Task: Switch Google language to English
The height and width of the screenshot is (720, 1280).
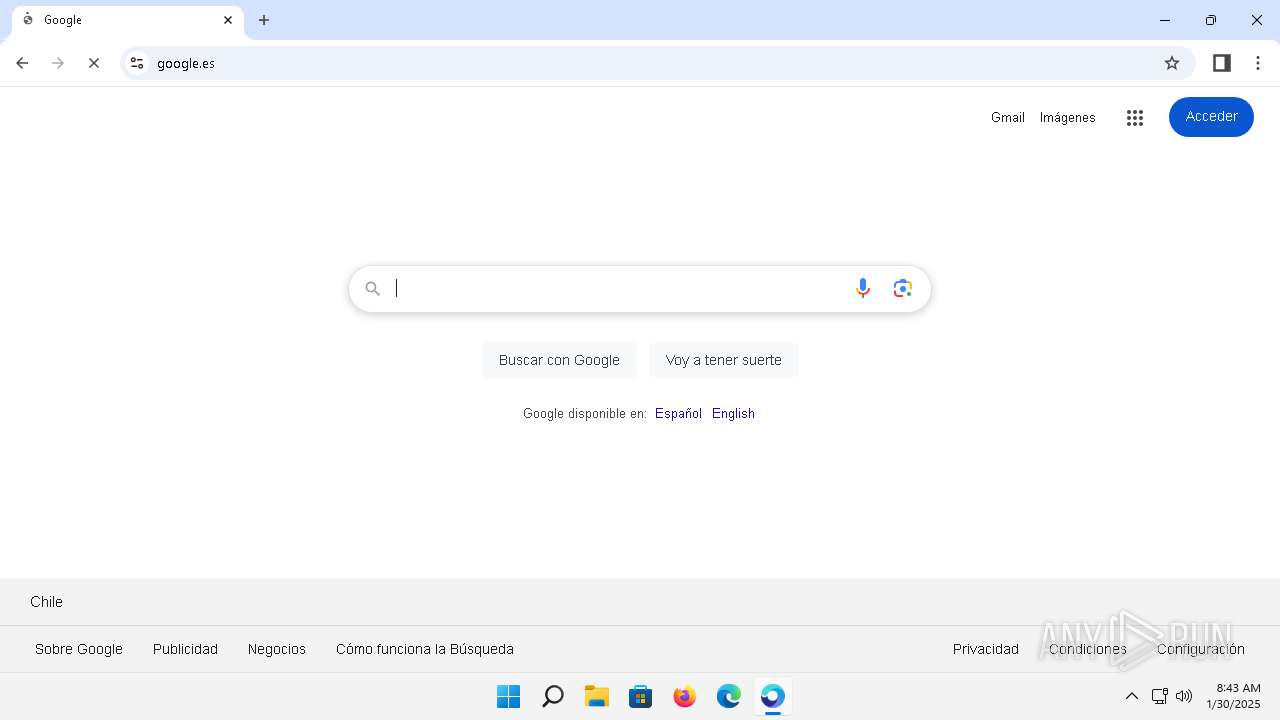Action: (x=733, y=413)
